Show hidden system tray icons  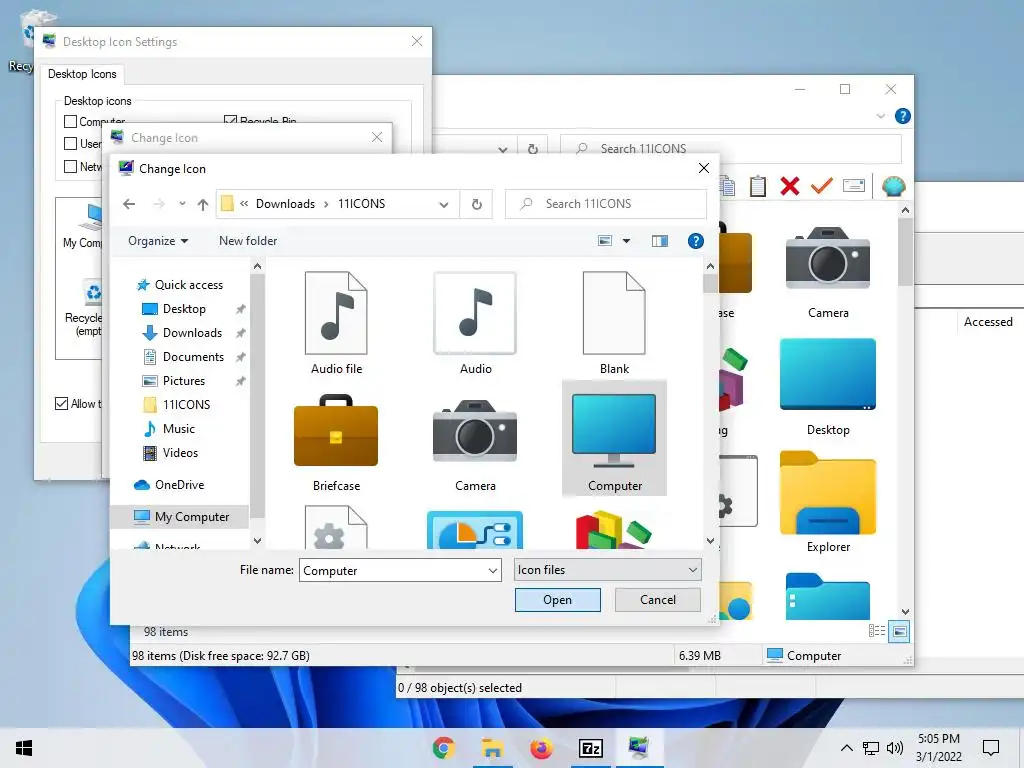846,748
